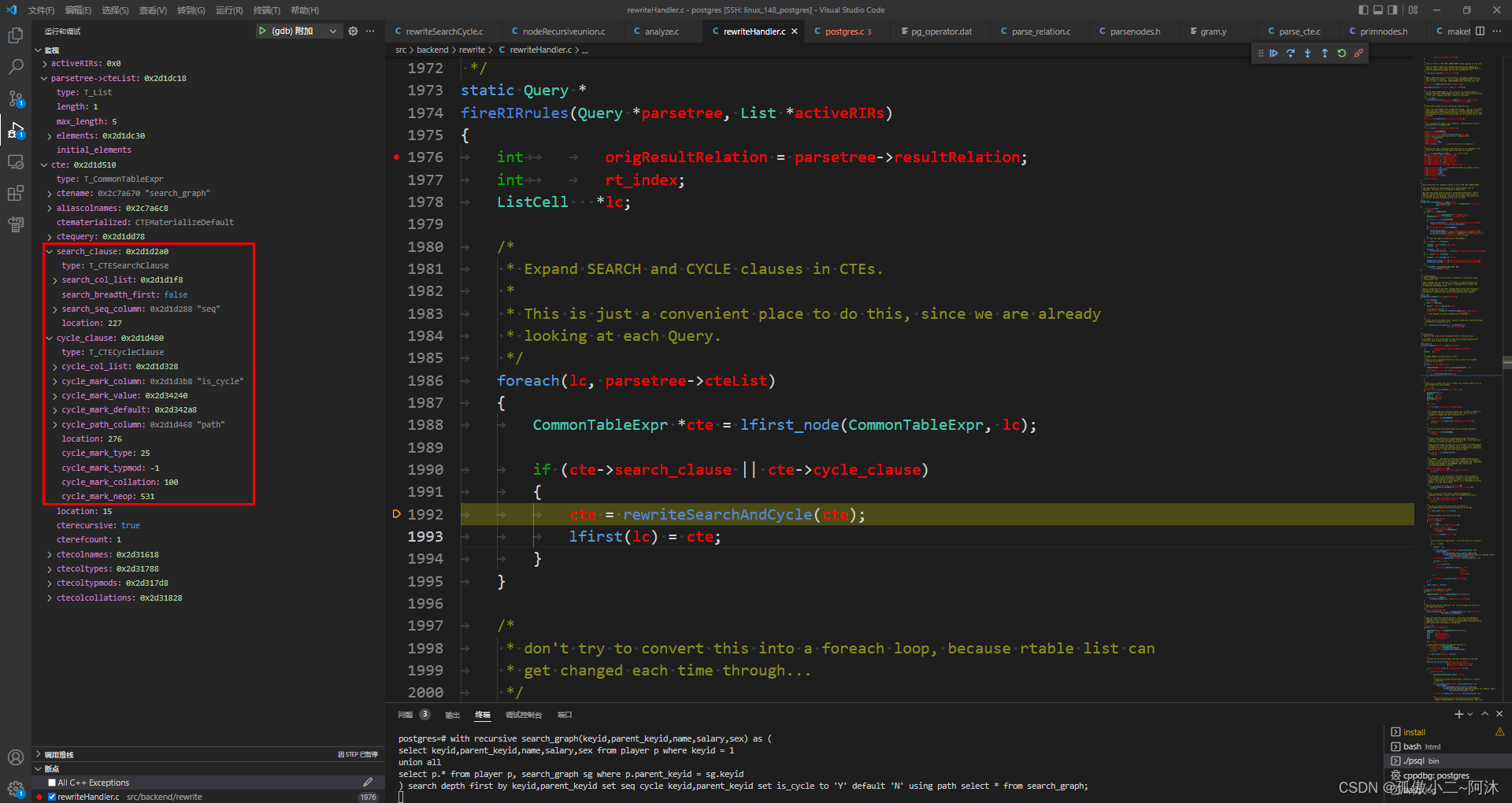Enable All C++ Exceptions breakpoint checkbox
The image size is (1512, 803).
[x=52, y=783]
